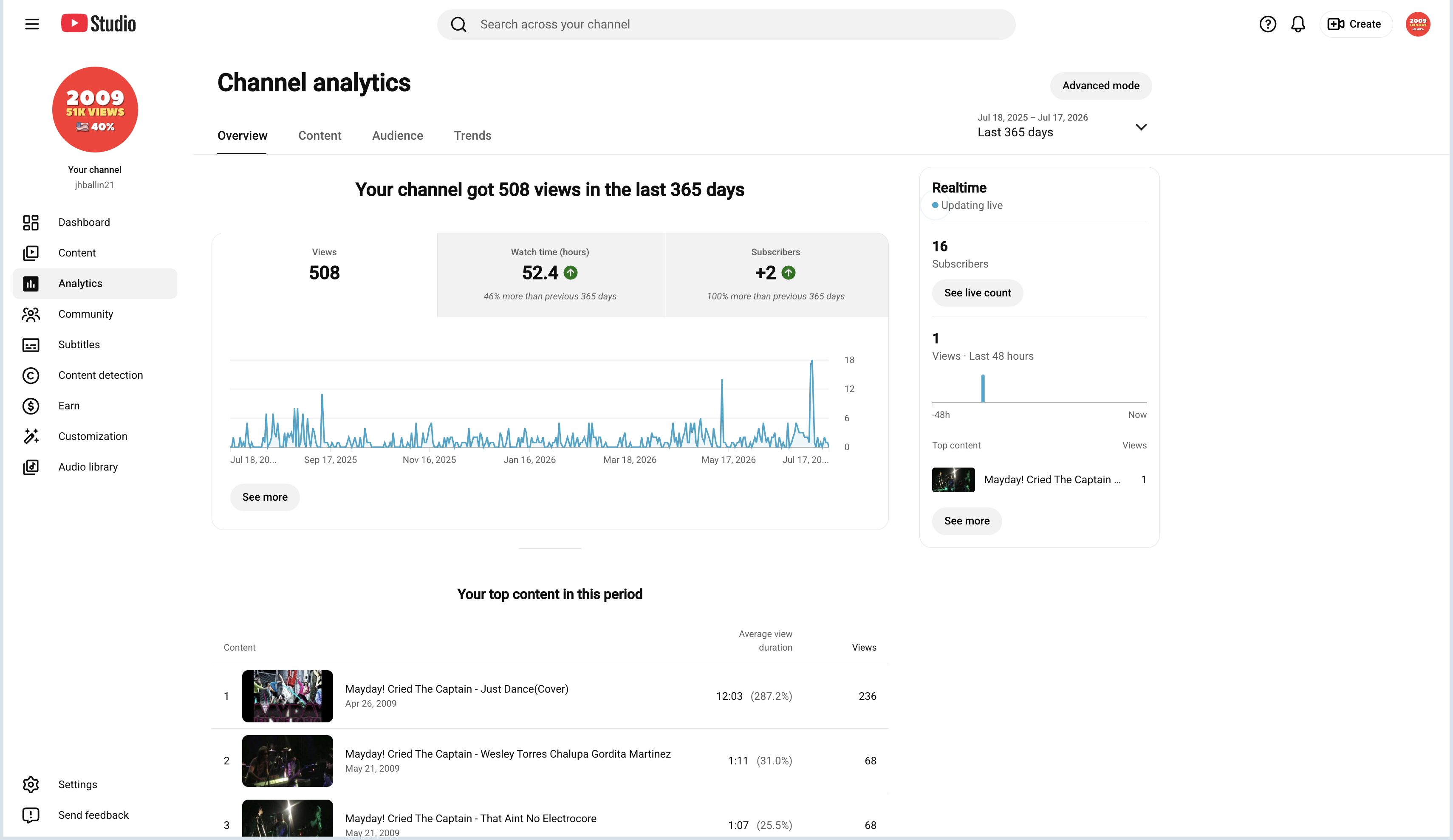1453x840 pixels.
Task: Open Just Dance(Cover) video thumbnail
Action: click(287, 696)
